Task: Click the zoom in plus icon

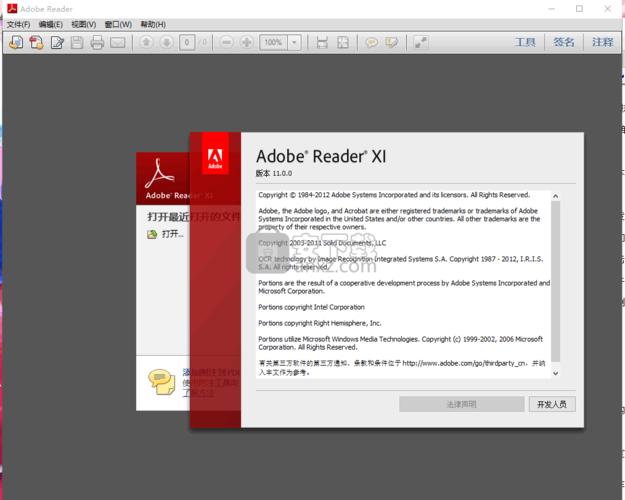Action: [247, 42]
